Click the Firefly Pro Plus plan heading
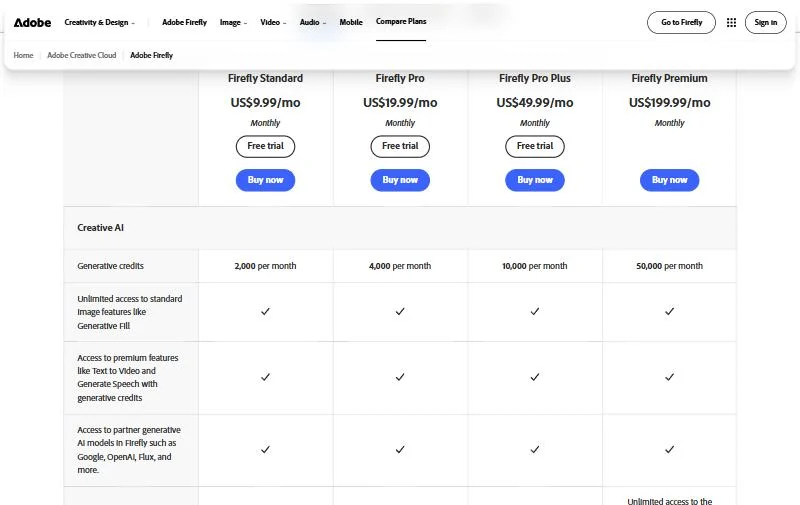Screen dimensions: 800x505 [x=535, y=78]
